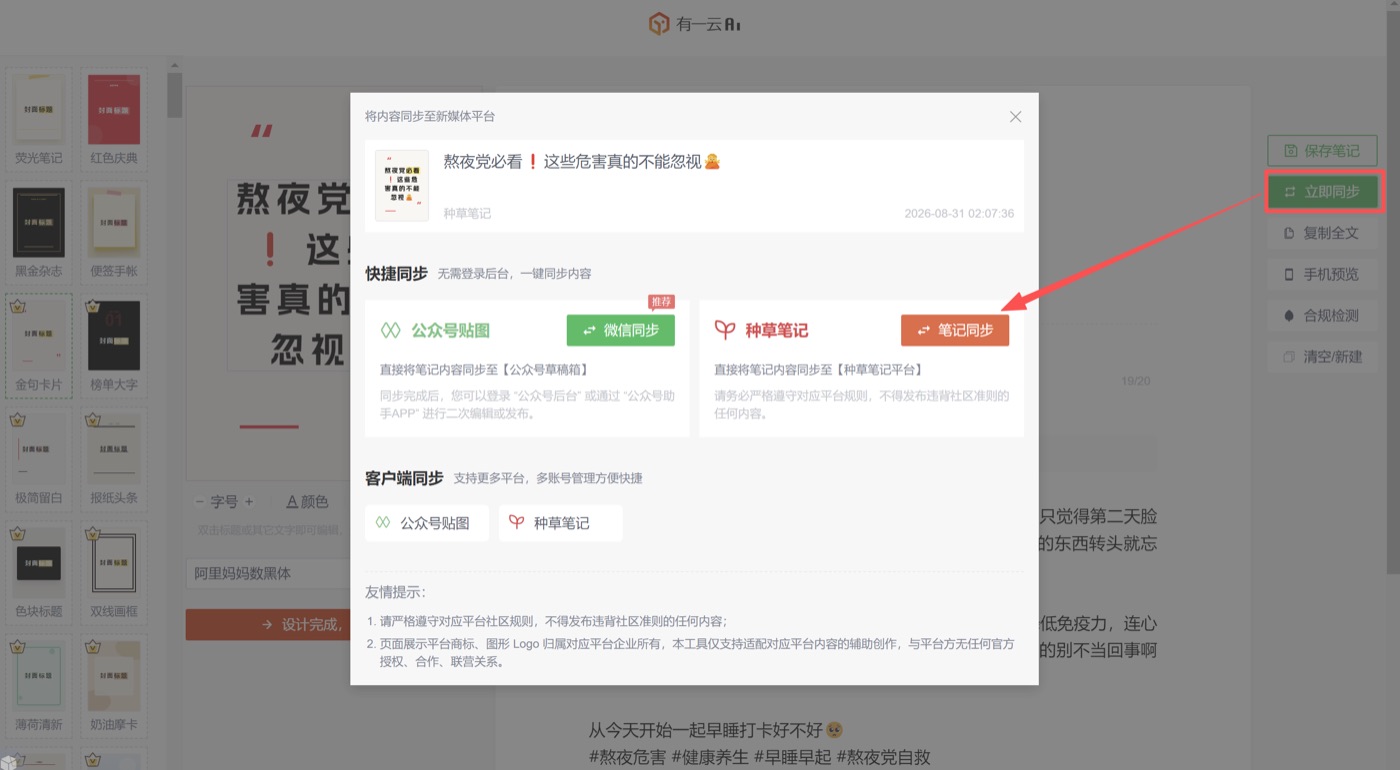Click the 公众号贴图 logo icon under 快捷同步
The image size is (1400, 770).
[390, 330]
